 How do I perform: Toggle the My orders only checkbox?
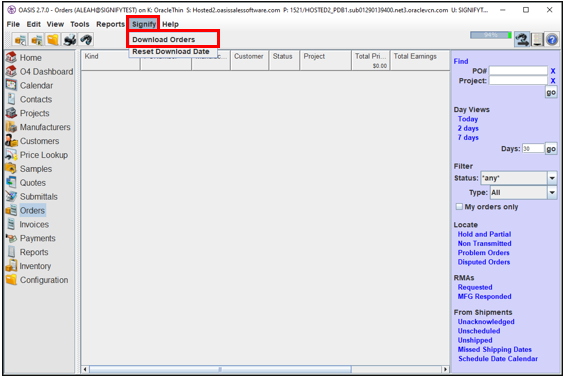[x=459, y=206]
